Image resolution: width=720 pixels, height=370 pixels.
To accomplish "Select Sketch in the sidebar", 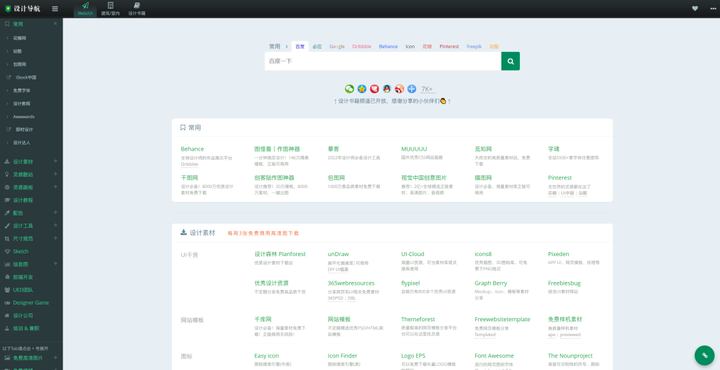I will click(x=21, y=252).
